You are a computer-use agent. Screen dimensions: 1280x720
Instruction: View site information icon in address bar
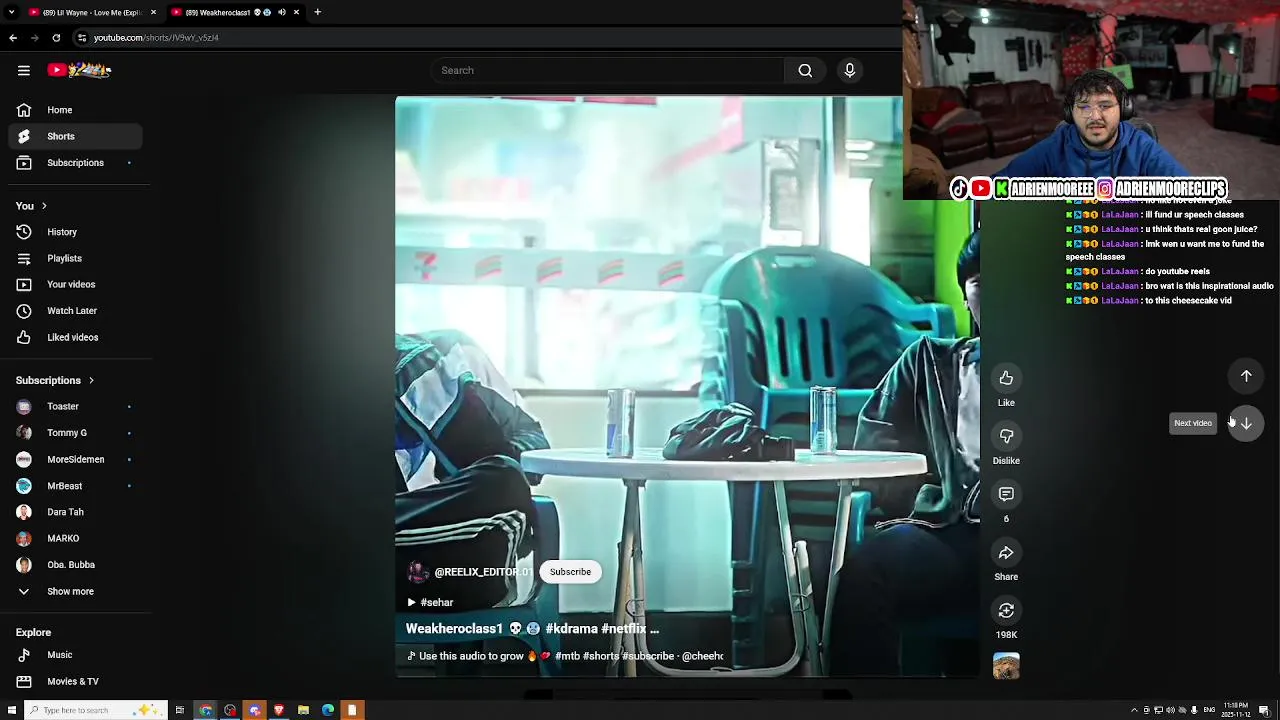pos(82,38)
